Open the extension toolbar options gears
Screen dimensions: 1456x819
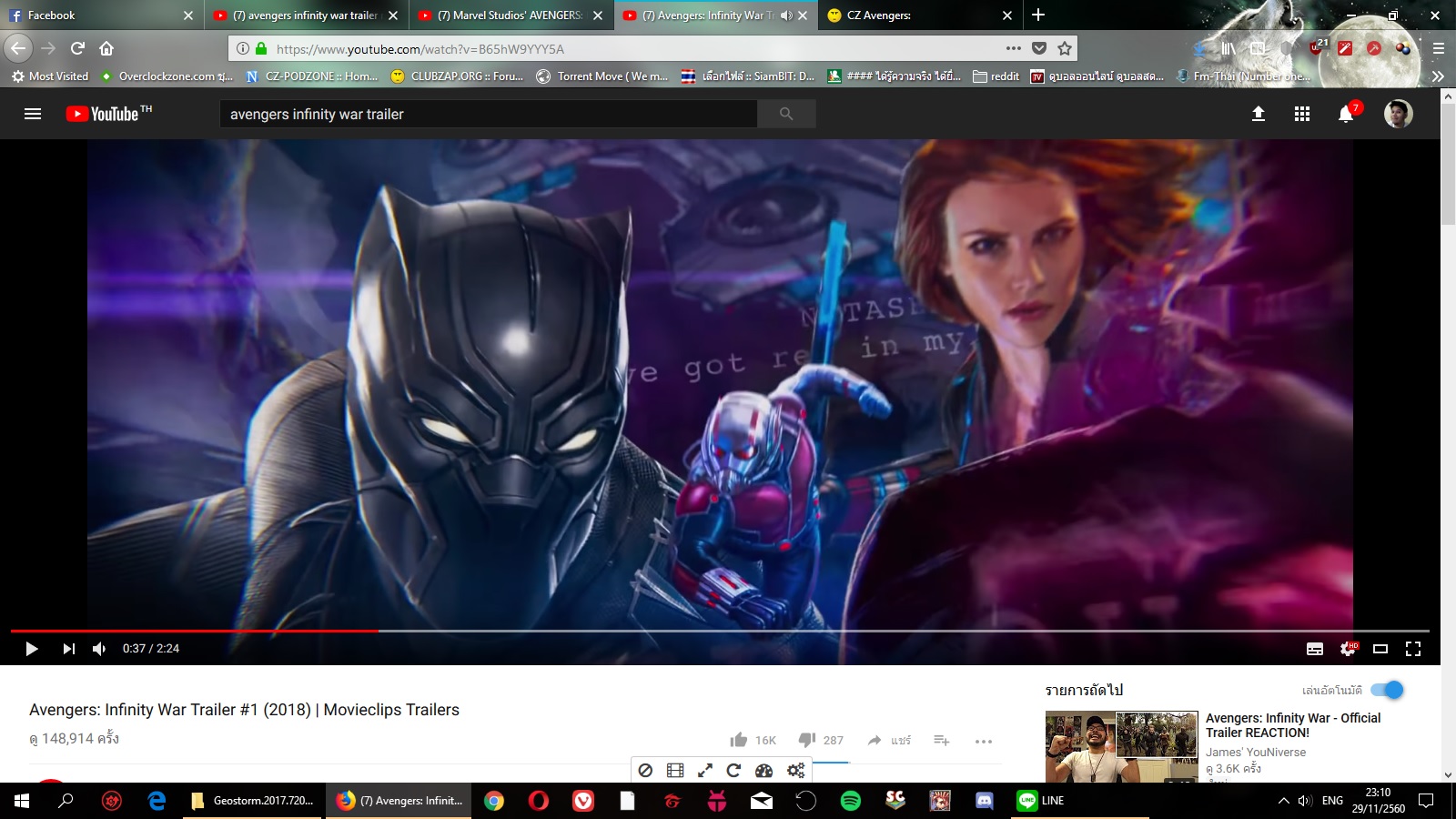pyautogui.click(x=796, y=771)
